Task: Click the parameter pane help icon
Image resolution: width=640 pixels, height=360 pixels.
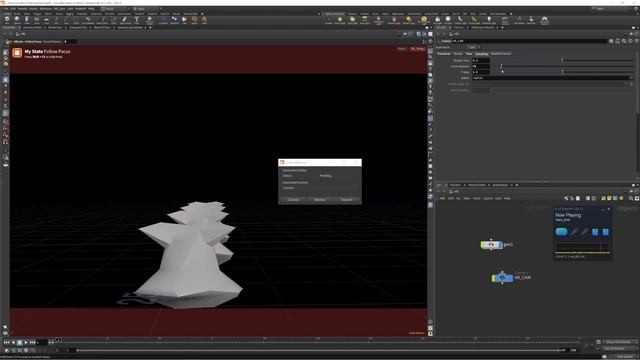Action: [x=636, y=41]
